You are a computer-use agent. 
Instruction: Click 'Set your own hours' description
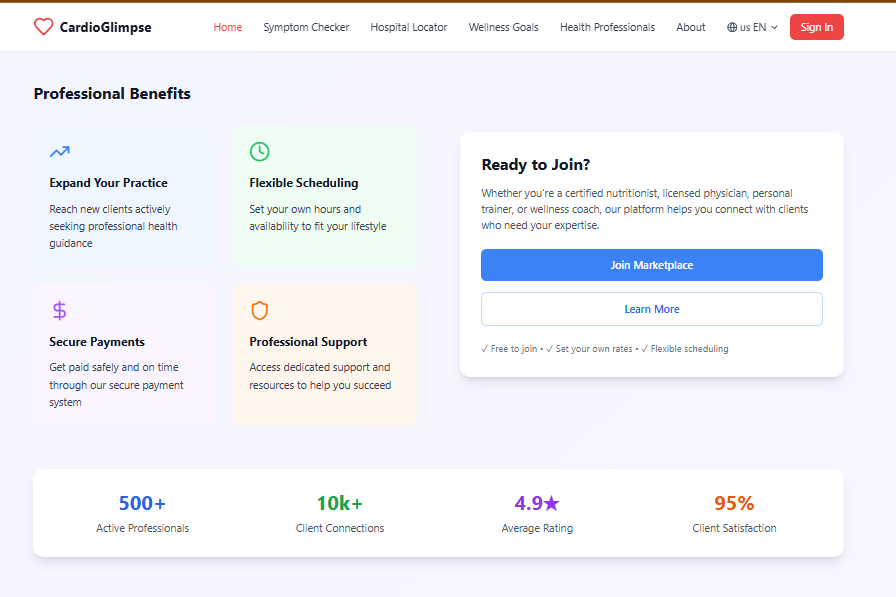pos(318,218)
